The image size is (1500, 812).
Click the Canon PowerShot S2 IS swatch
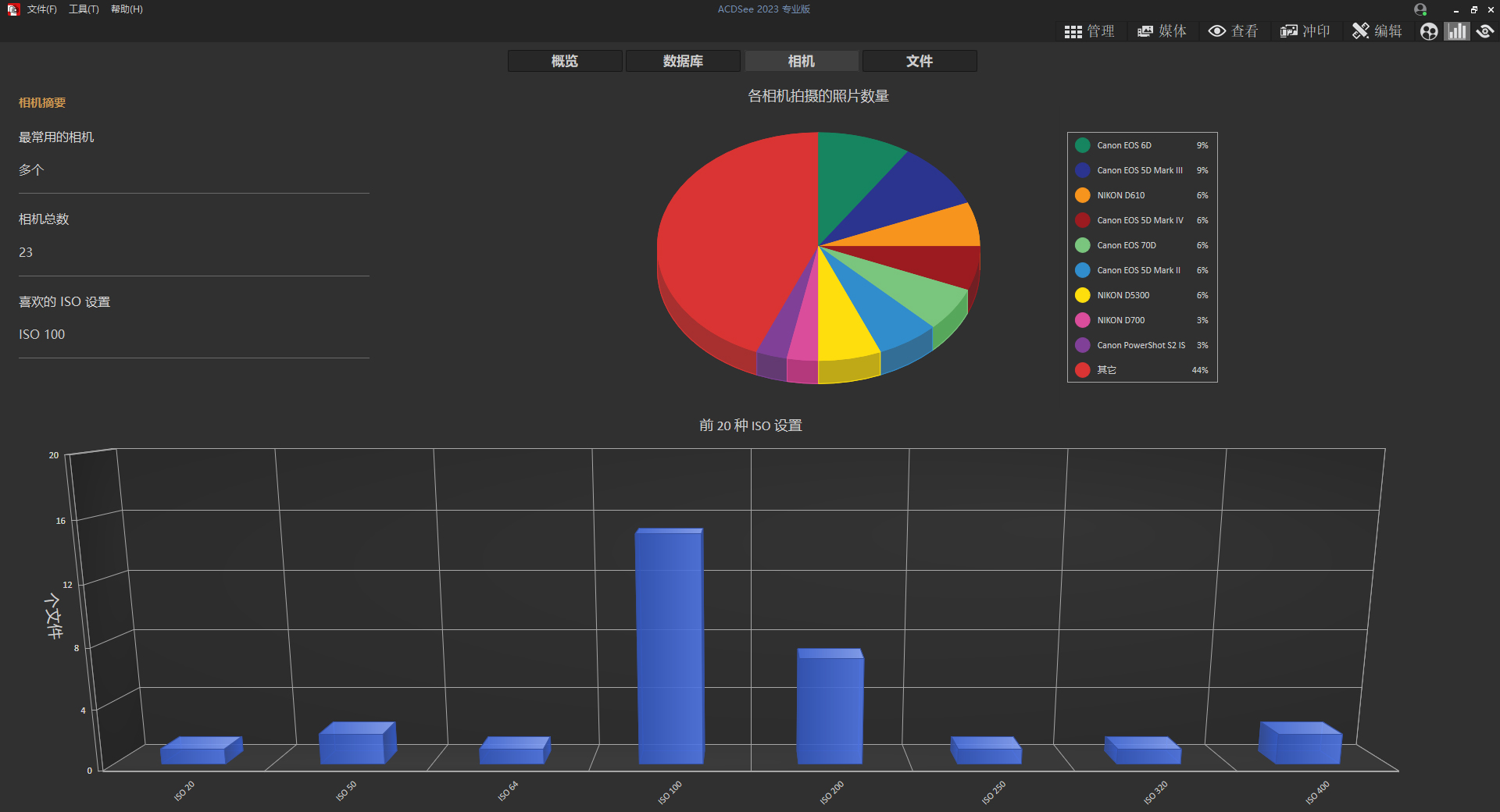1082,345
